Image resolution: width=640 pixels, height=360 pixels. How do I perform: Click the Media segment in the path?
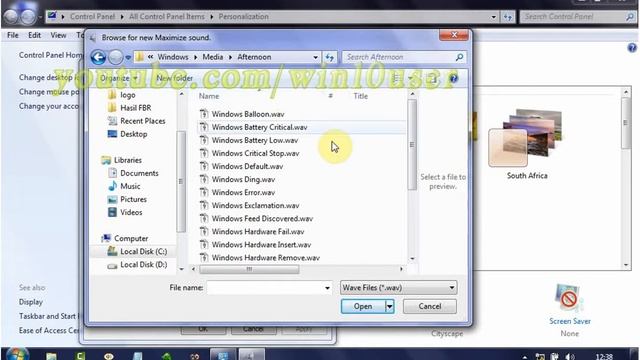tap(213, 57)
